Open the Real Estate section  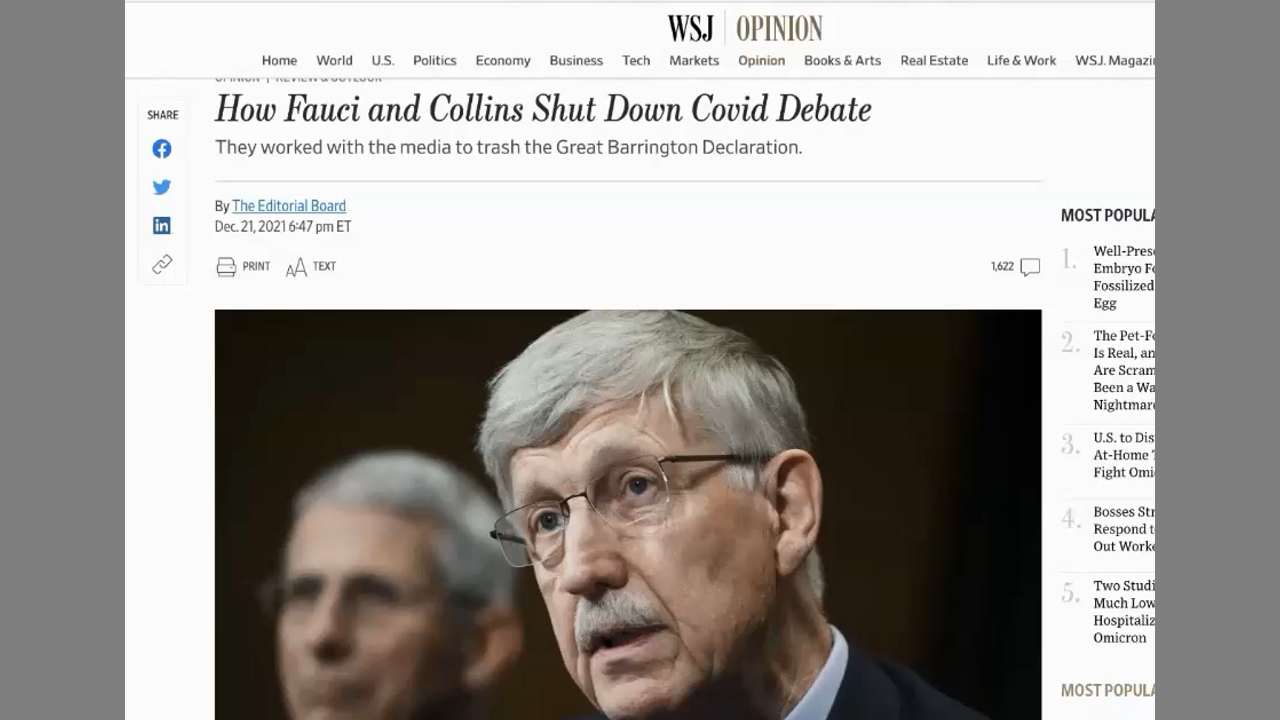coord(934,60)
